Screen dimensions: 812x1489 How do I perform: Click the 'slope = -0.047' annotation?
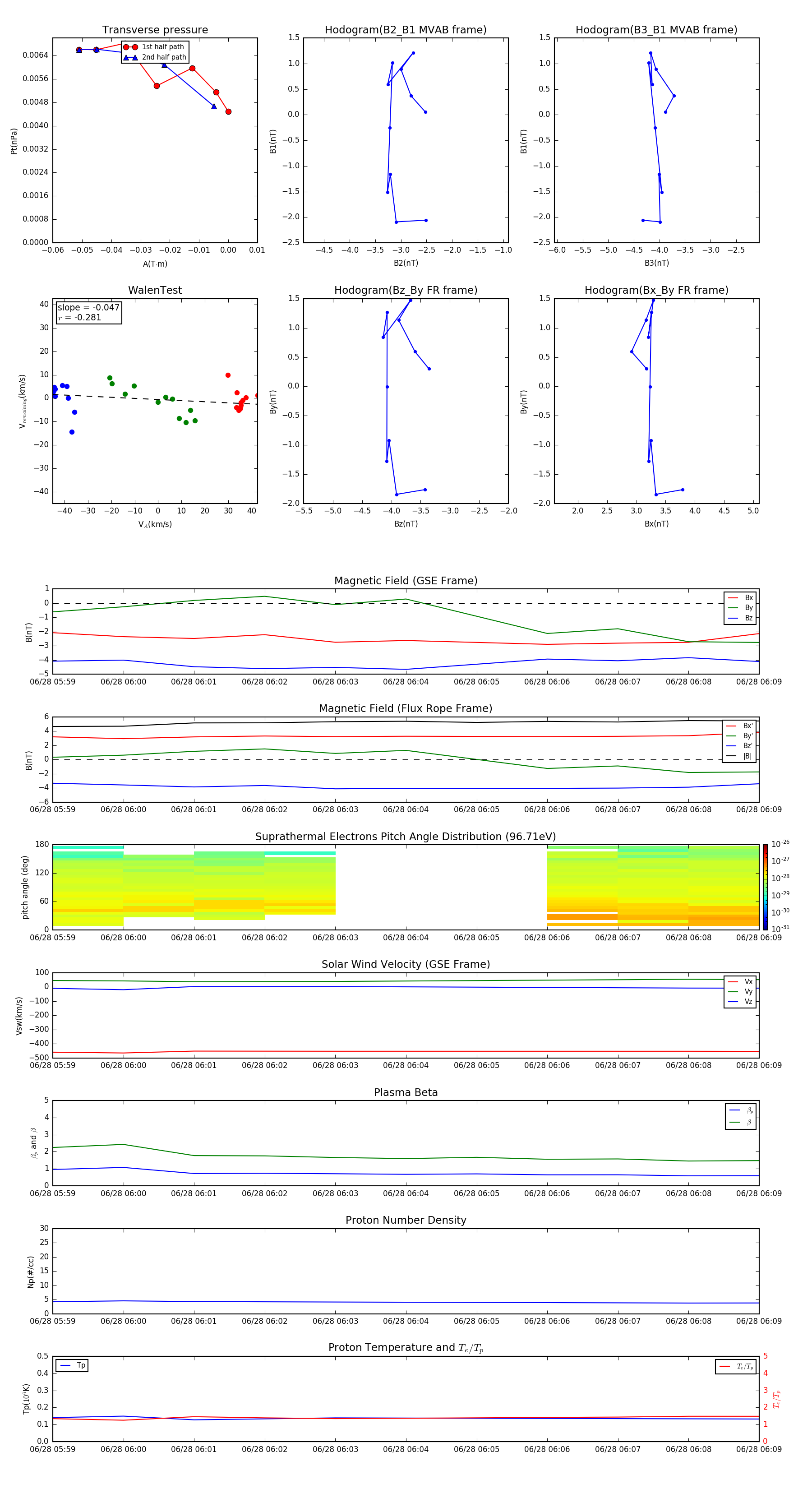[88, 308]
